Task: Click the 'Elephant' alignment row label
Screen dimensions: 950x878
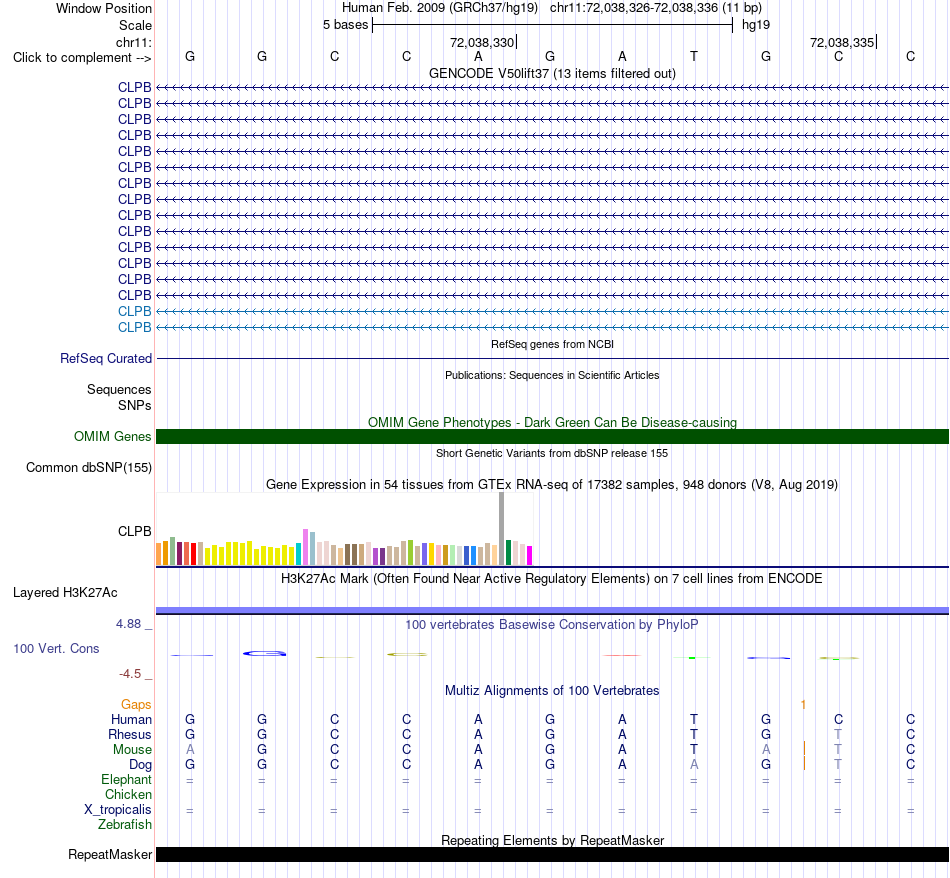Action: coord(126,780)
